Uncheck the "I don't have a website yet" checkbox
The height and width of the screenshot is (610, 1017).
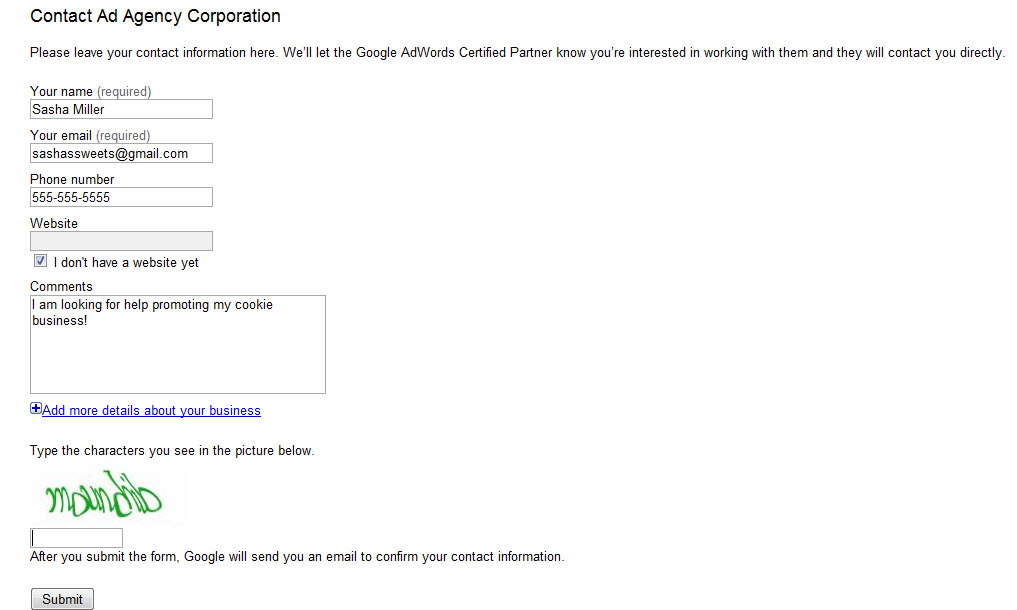click(x=40, y=261)
